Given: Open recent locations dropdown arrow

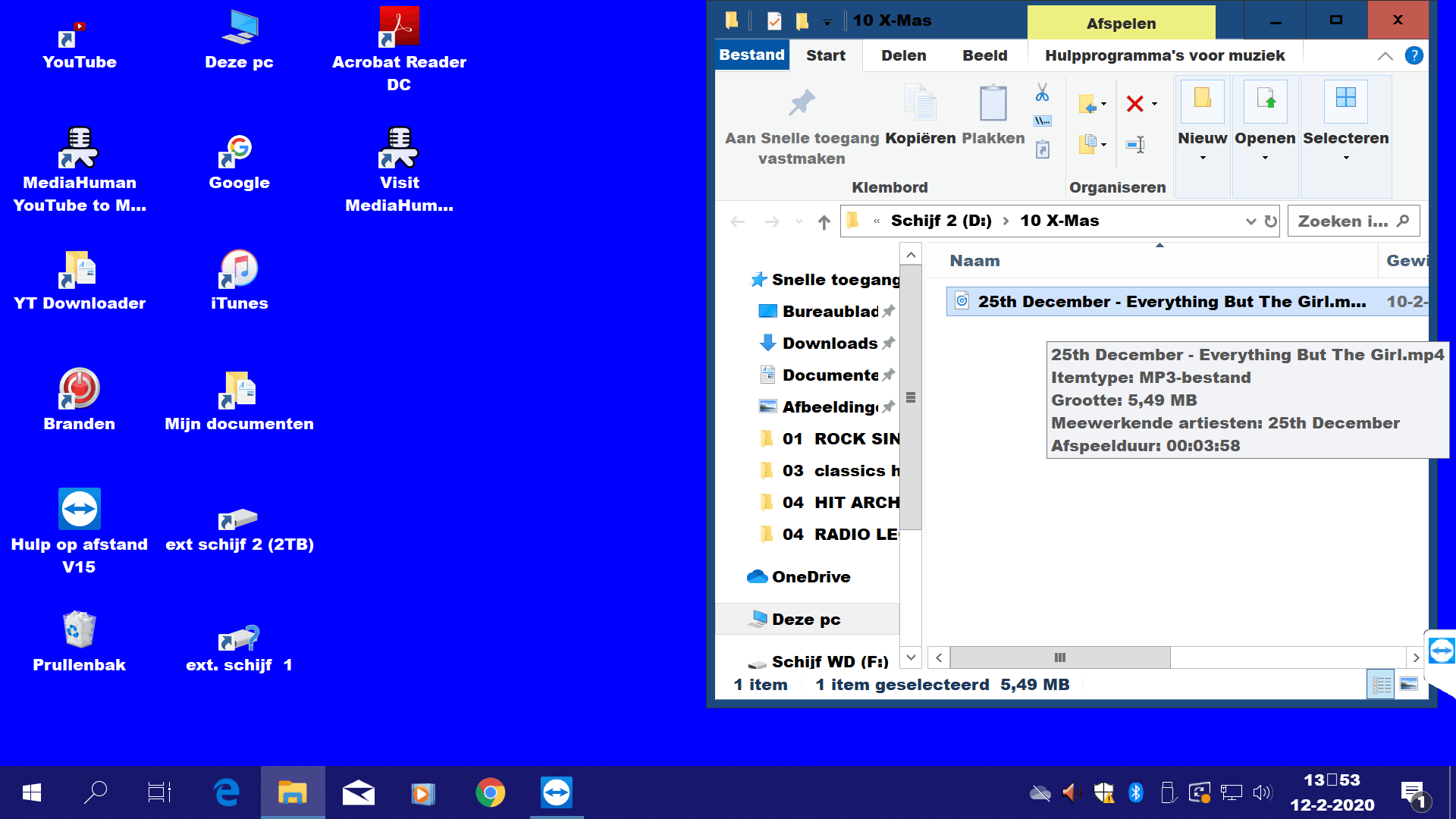Looking at the screenshot, I should coord(799,222).
